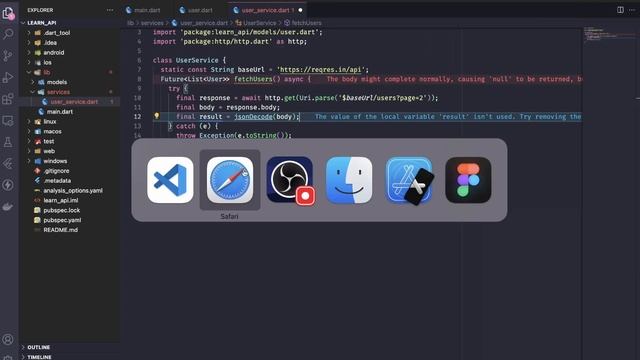
Task: Expand the macos folder
Action: (52, 131)
